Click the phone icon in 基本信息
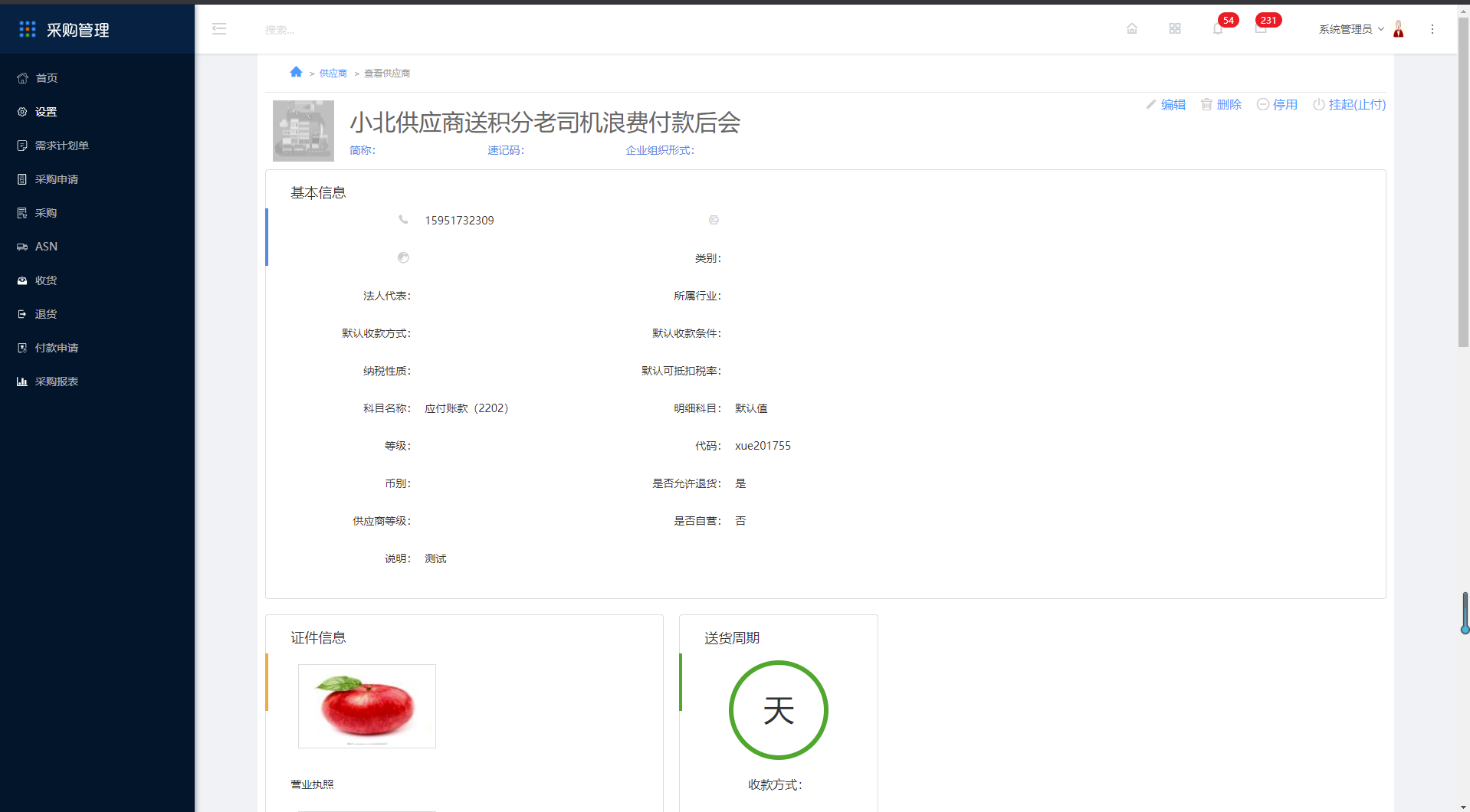The image size is (1470, 812). (403, 220)
